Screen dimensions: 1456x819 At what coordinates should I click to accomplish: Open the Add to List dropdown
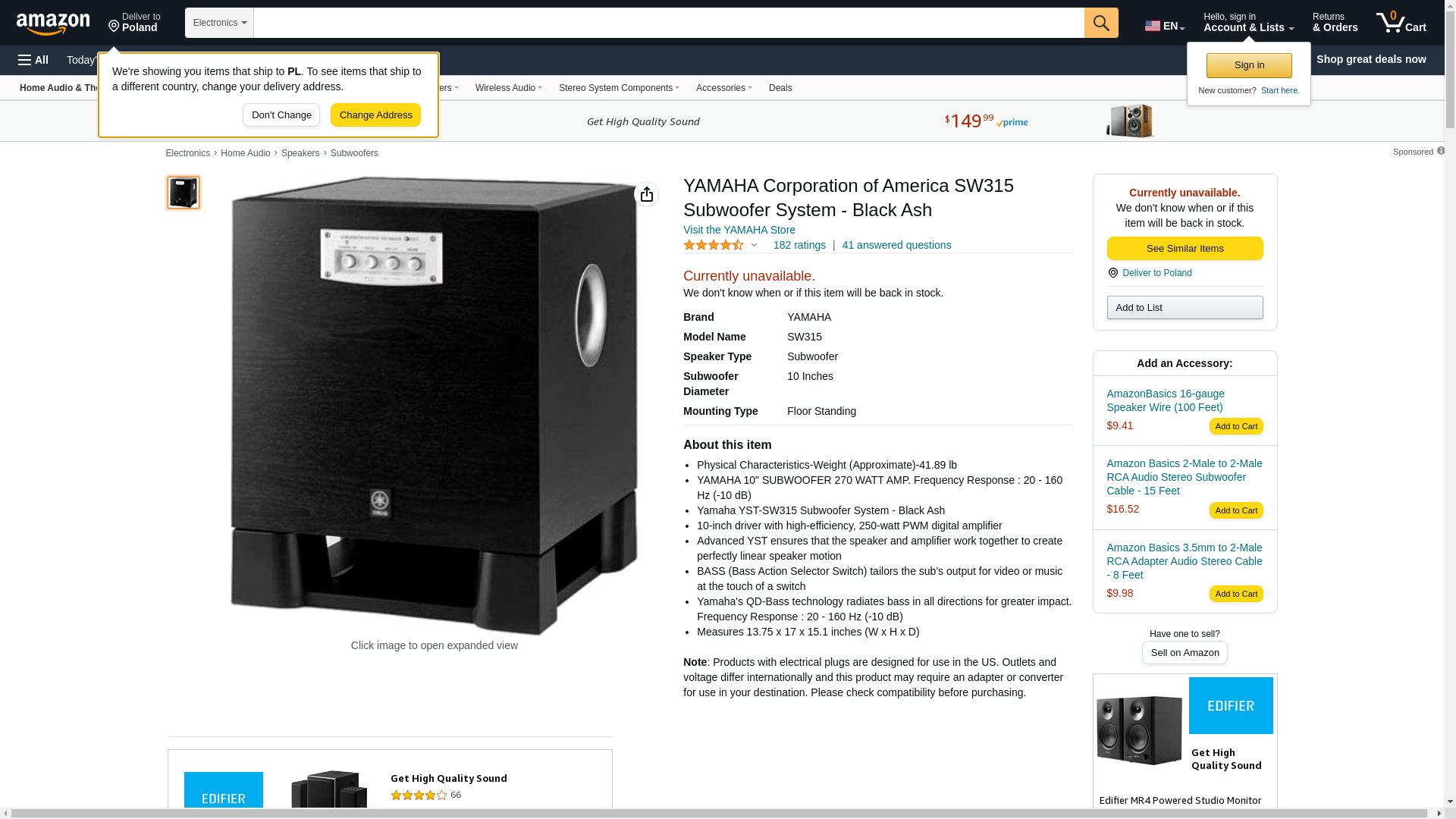click(1185, 308)
